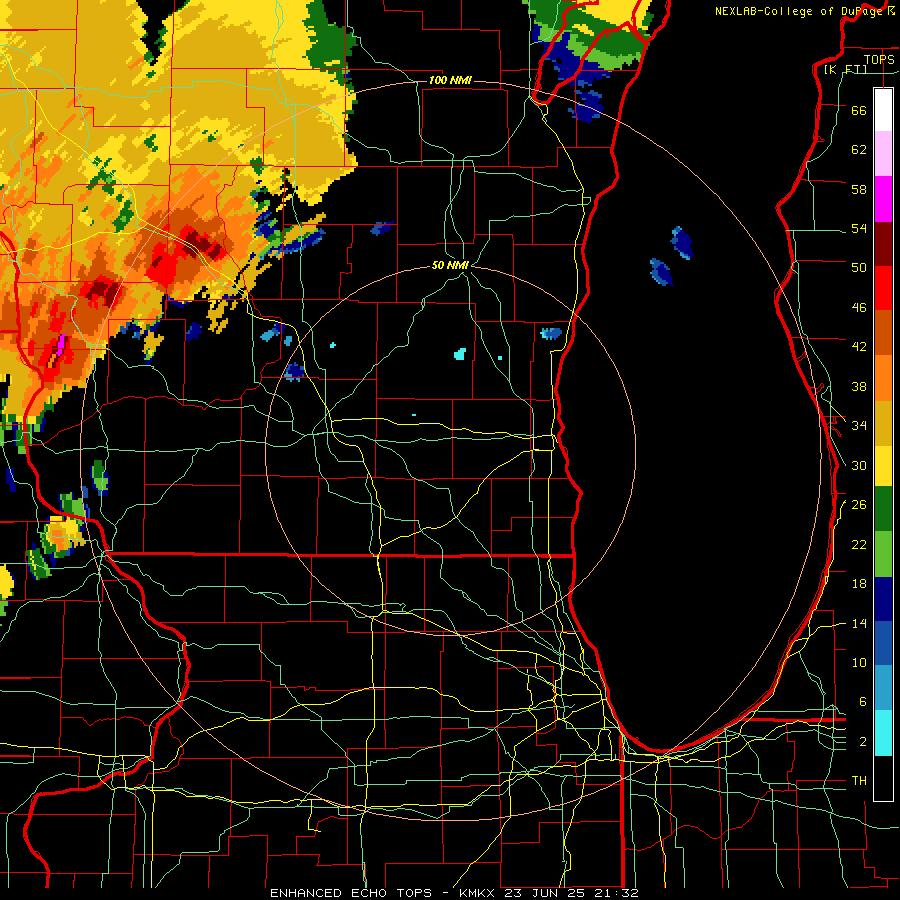
Task: Click the 6 legend value
Action: 863,702
